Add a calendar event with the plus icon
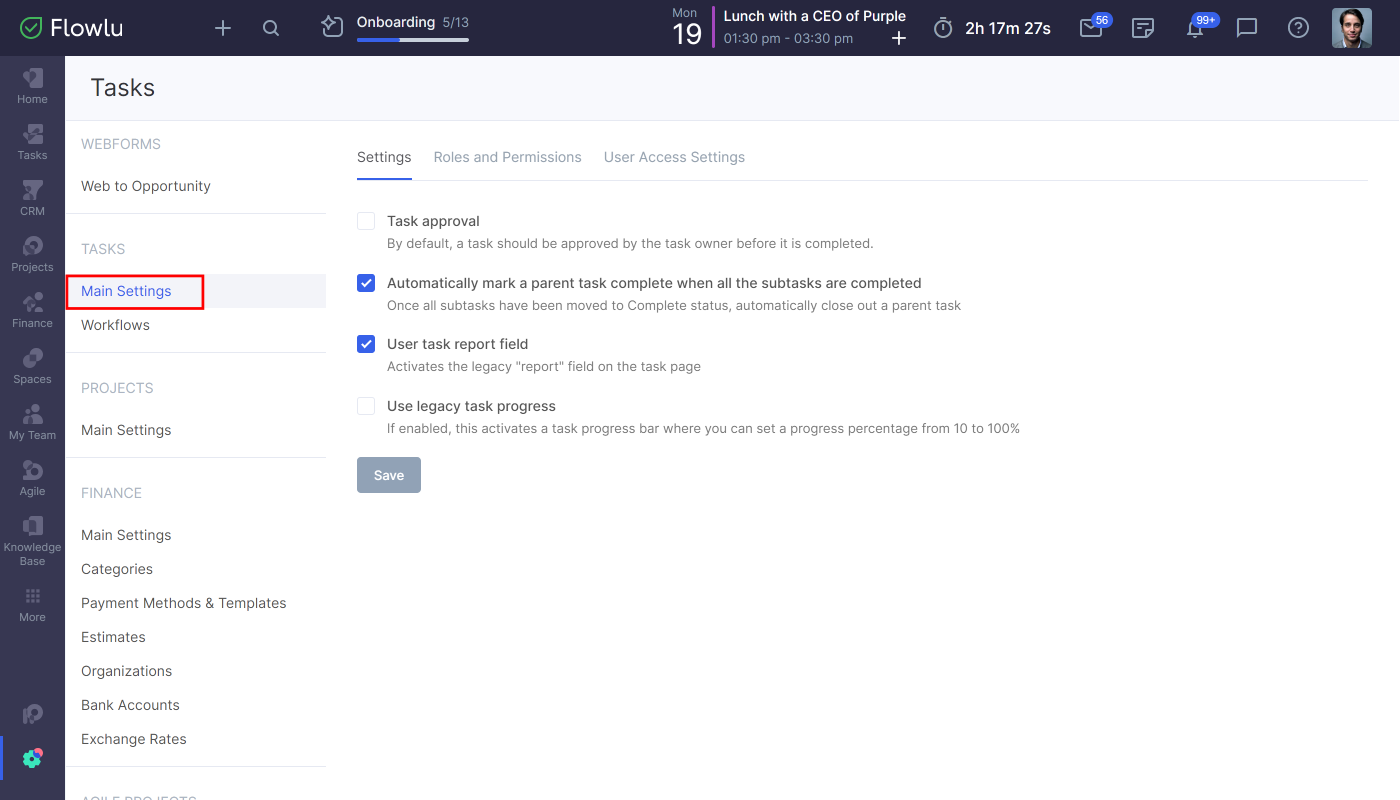The height and width of the screenshot is (800, 1400). pos(899,38)
